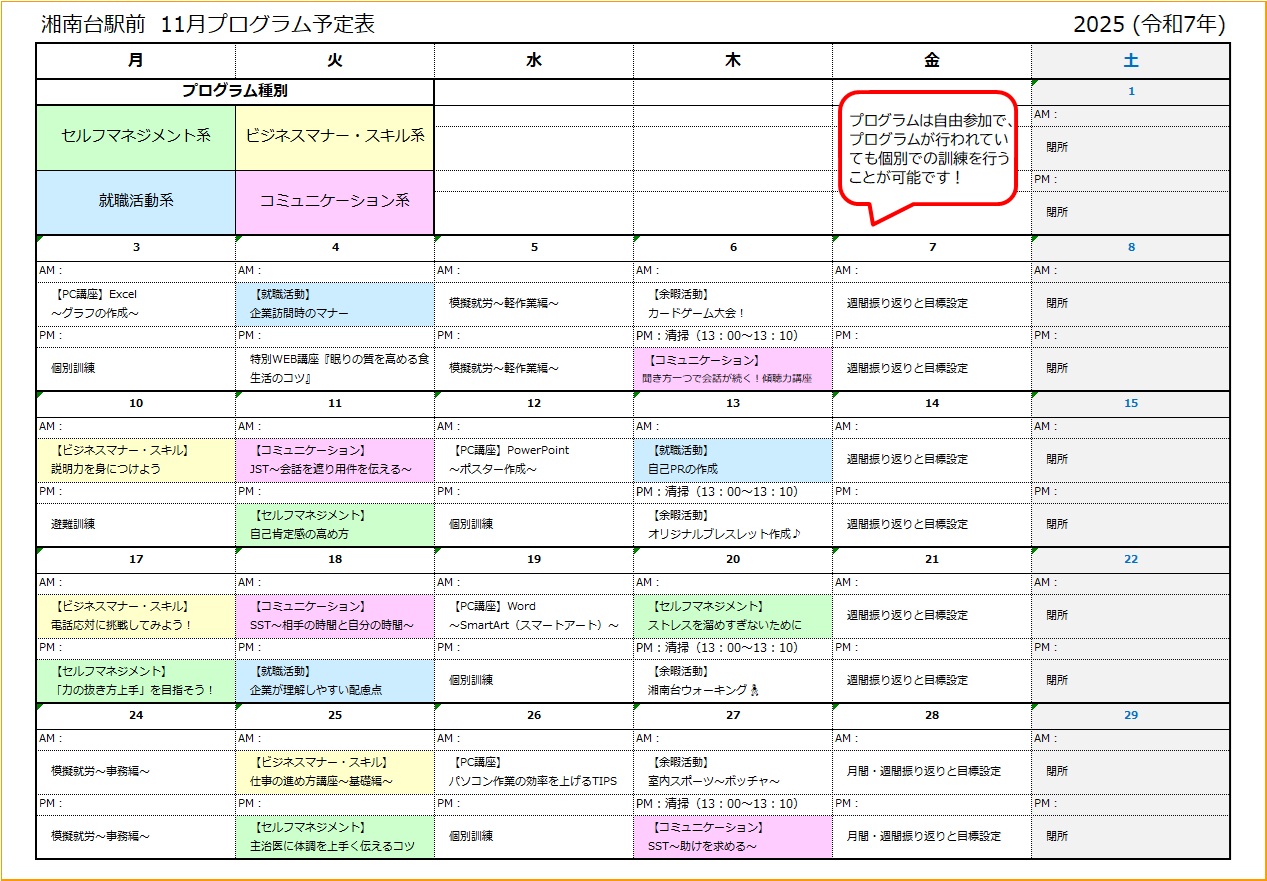Click the プログラム種別 heading cell
This screenshot has width=1267, height=881.
coord(235,91)
